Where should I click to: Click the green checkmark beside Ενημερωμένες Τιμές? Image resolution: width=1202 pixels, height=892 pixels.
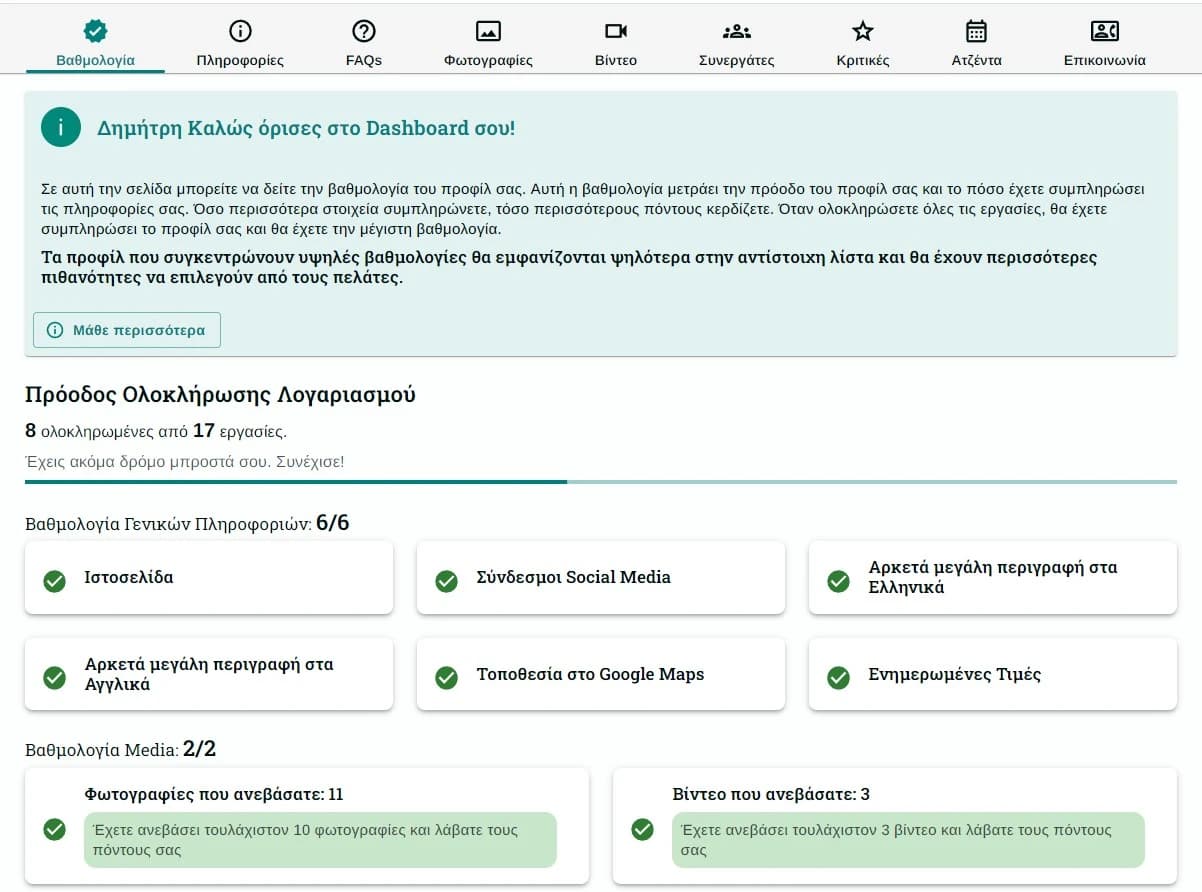click(839, 677)
